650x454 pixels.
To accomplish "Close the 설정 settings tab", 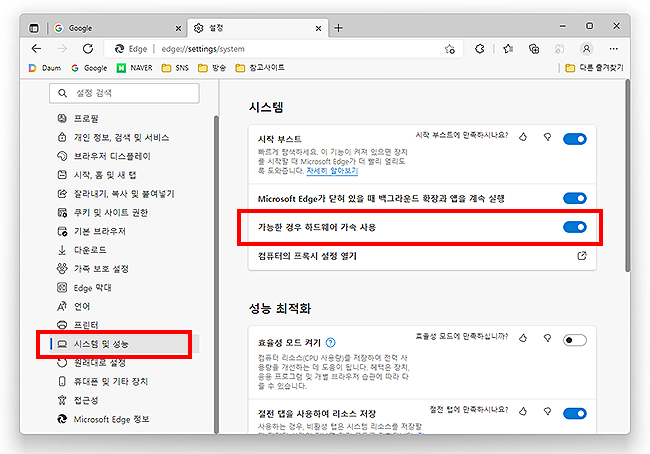I will coord(318,28).
